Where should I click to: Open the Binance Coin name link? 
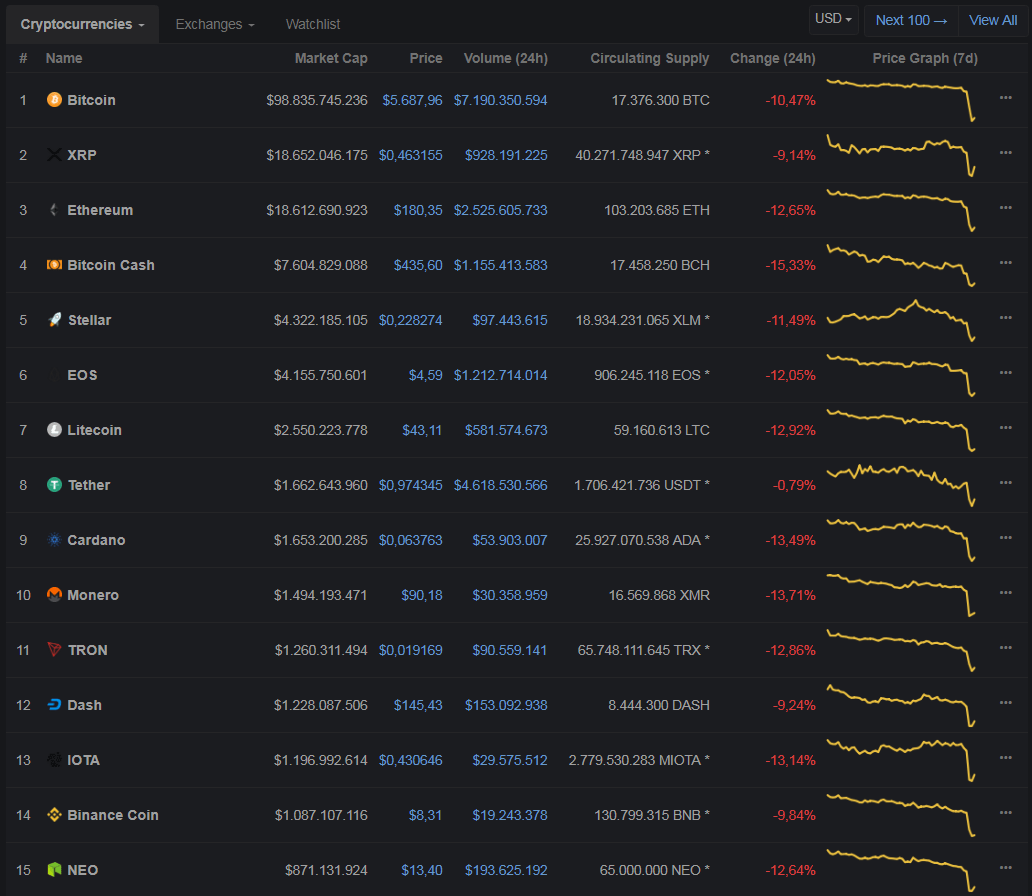tap(113, 815)
